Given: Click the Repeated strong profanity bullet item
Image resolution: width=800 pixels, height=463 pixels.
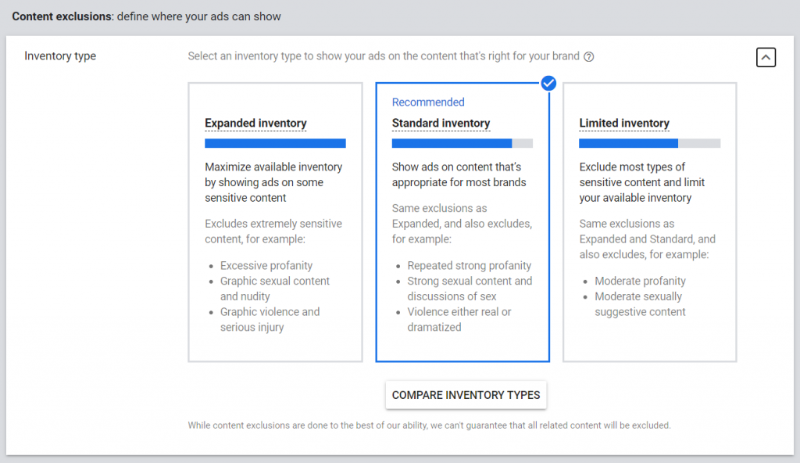Looking at the screenshot, I should (469, 266).
